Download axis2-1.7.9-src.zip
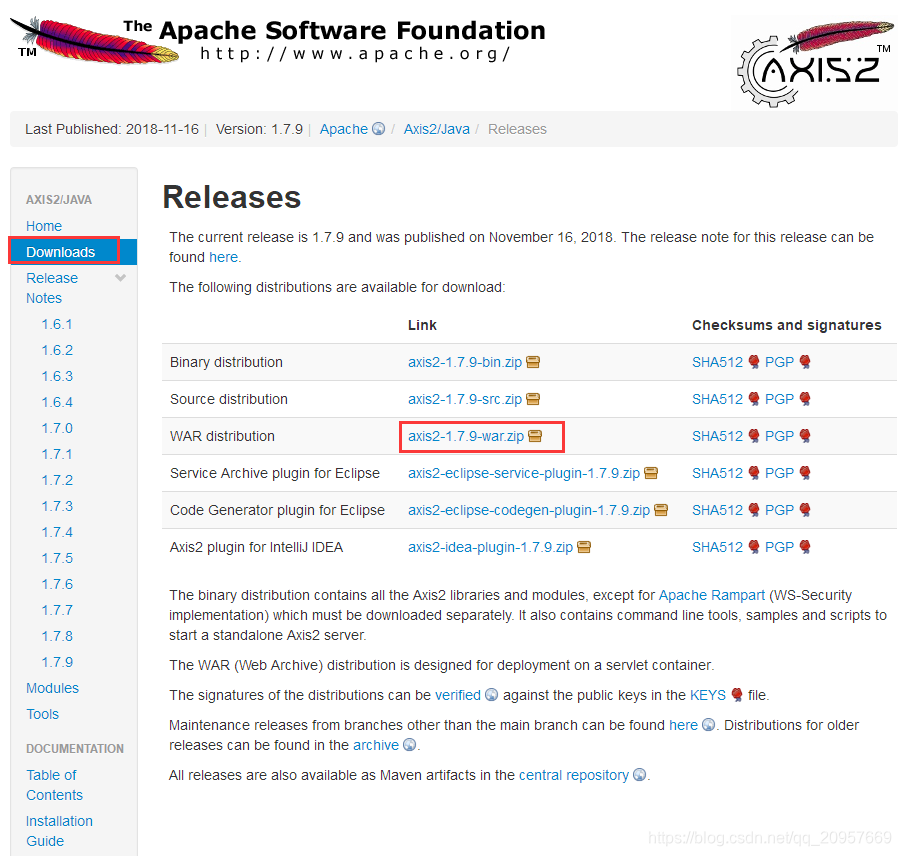The height and width of the screenshot is (856, 901). click(x=465, y=399)
